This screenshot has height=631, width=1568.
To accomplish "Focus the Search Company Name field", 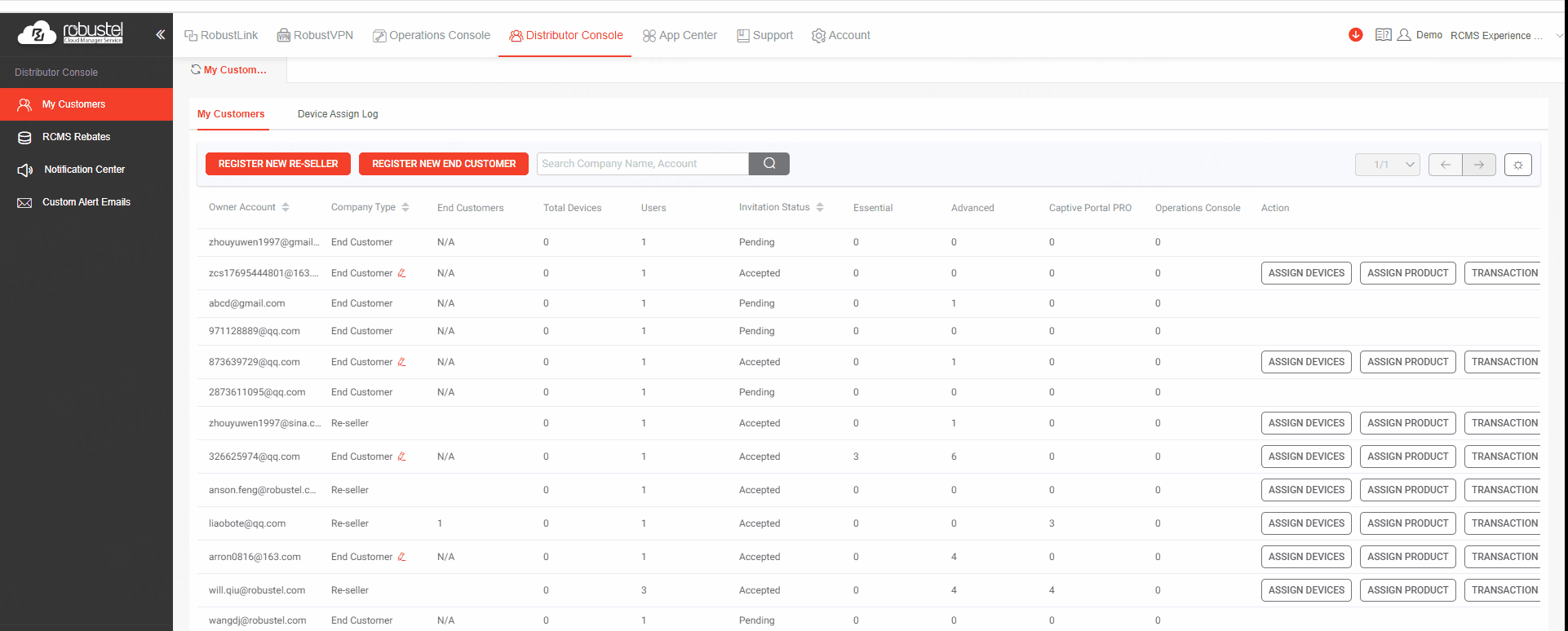I will (x=642, y=164).
